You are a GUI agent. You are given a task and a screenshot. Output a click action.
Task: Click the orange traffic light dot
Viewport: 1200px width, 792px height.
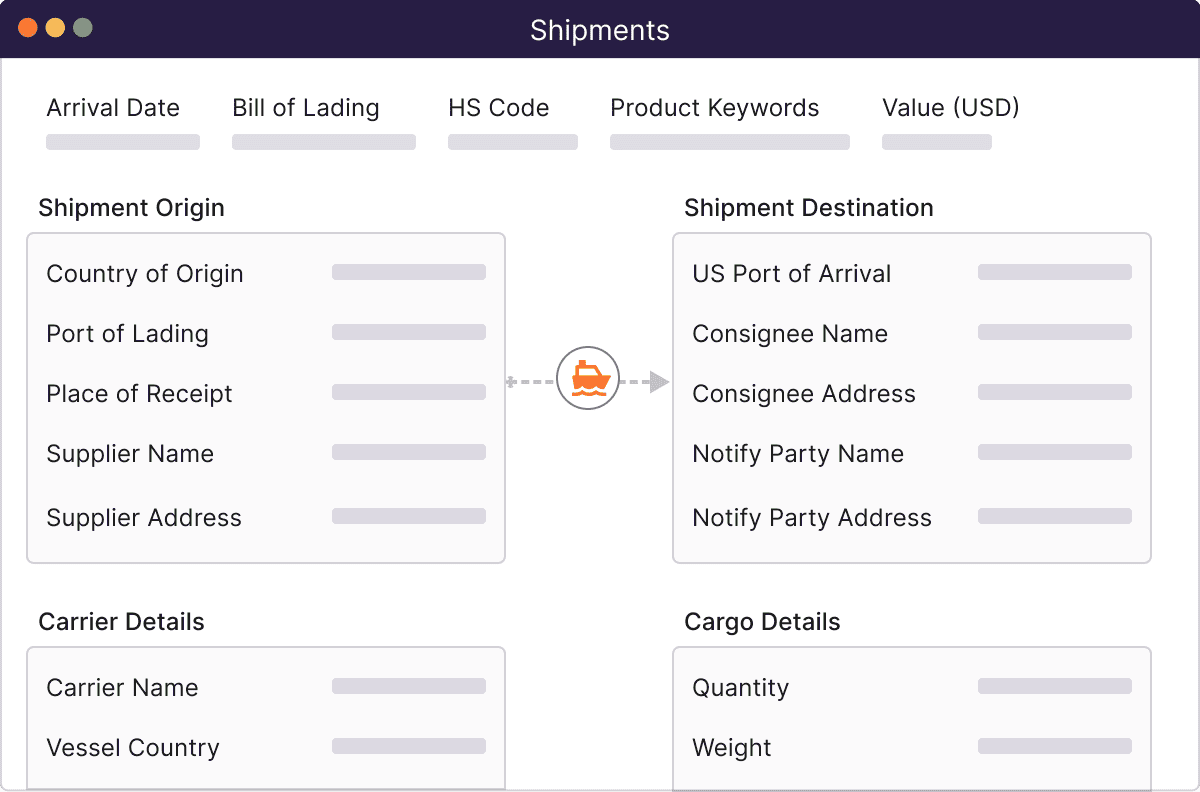click(28, 29)
